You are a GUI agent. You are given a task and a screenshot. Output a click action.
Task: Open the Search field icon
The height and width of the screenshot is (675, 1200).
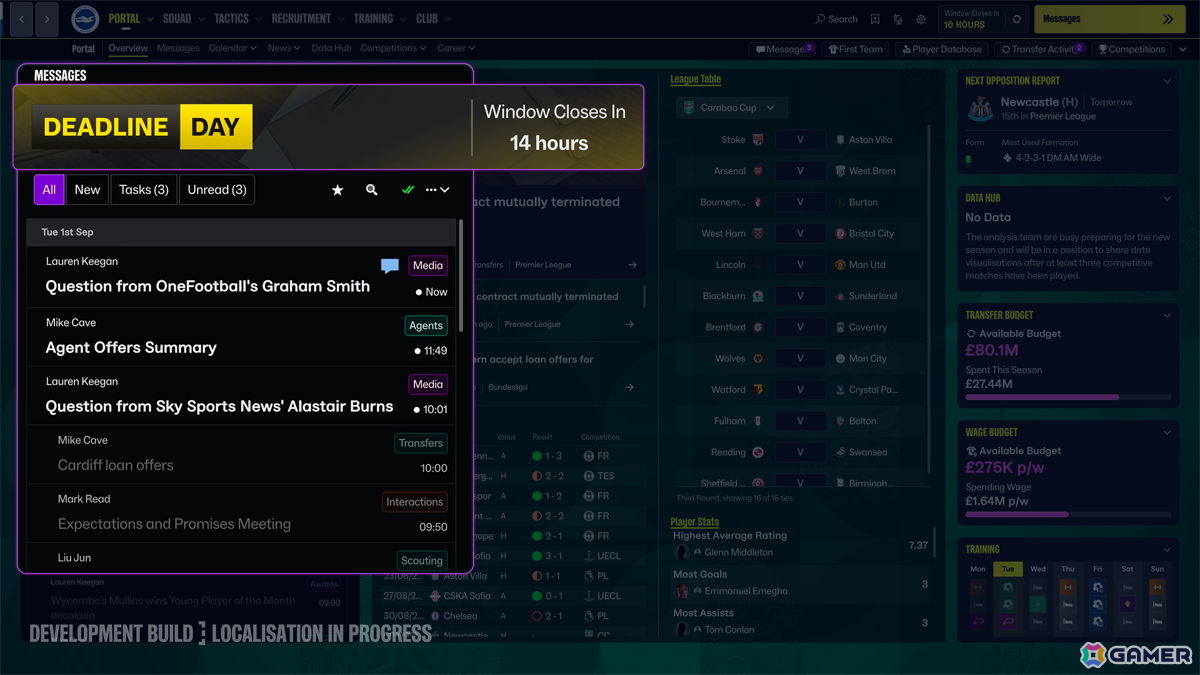pyautogui.click(x=821, y=19)
